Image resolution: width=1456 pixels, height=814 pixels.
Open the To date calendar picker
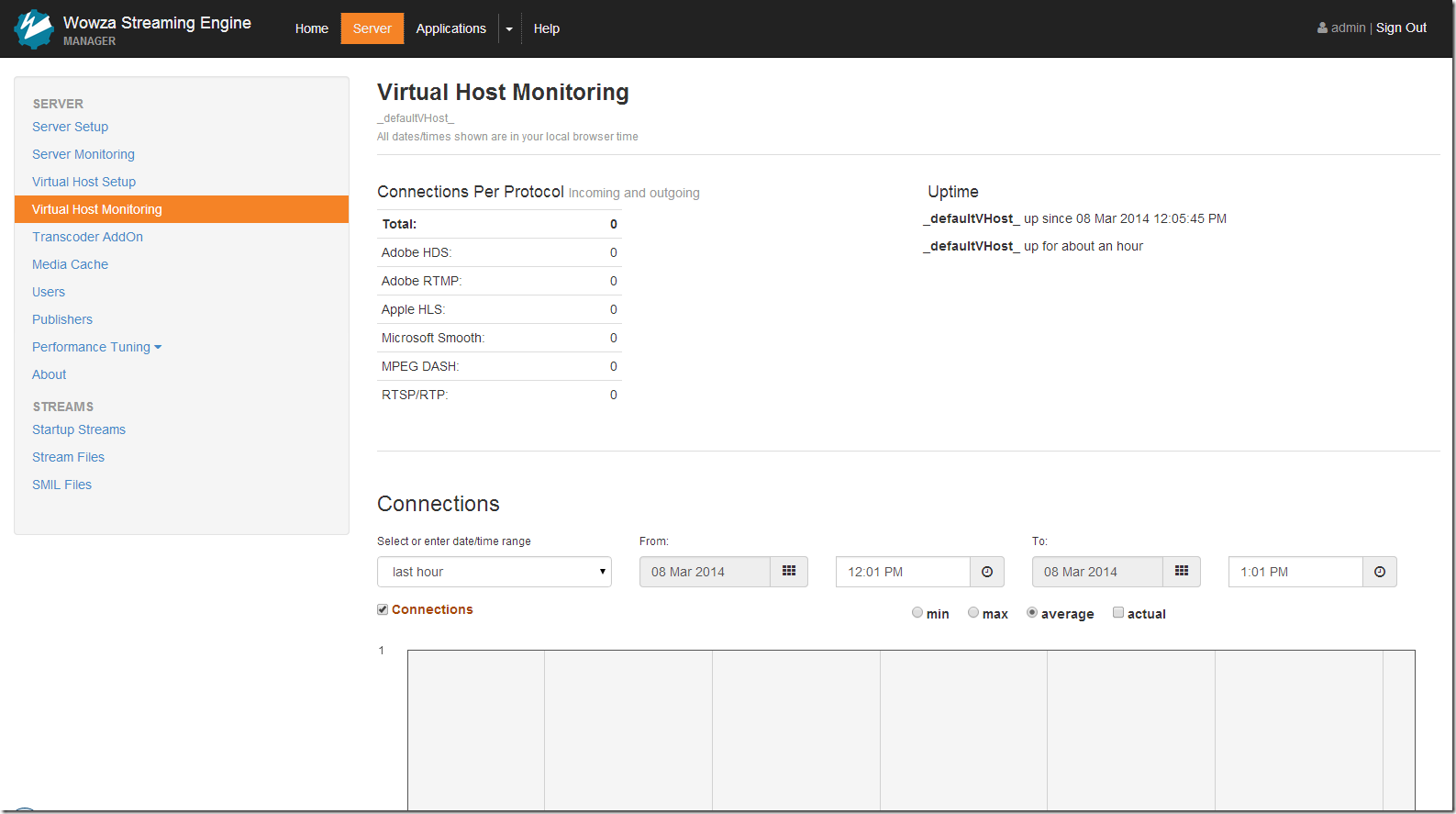pyautogui.click(x=1182, y=572)
